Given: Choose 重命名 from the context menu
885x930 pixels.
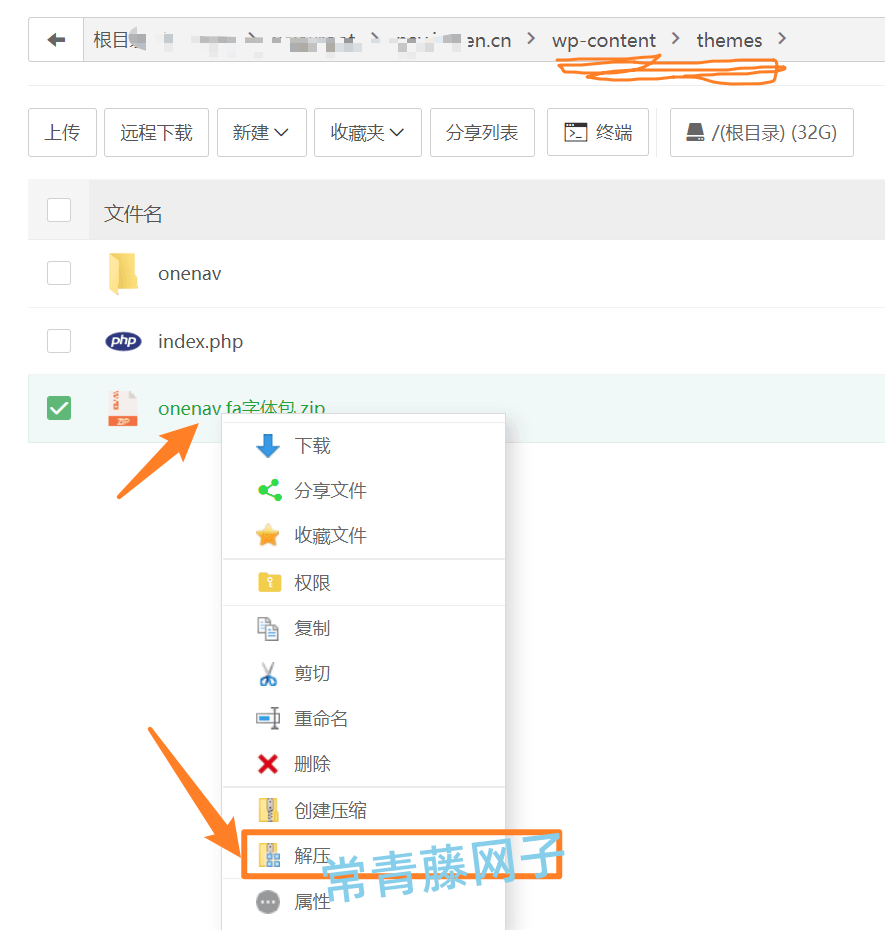Looking at the screenshot, I should [364, 718].
